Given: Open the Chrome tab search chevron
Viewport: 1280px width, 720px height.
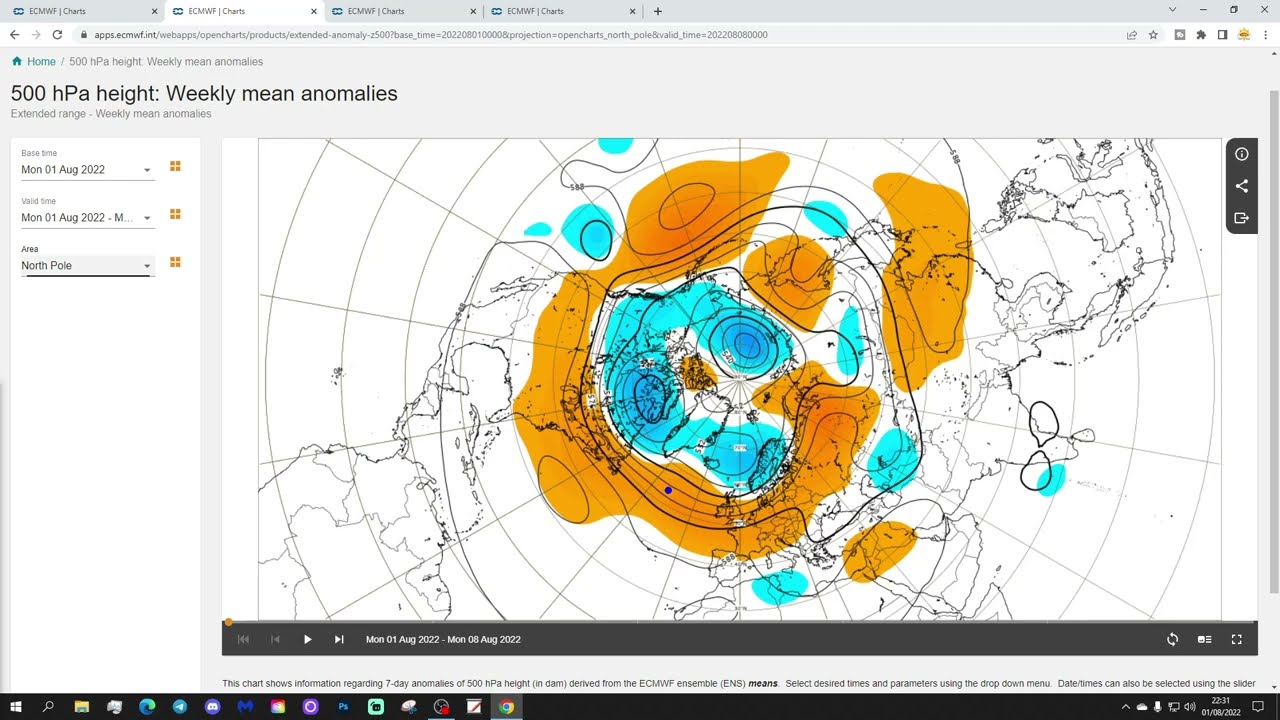Looking at the screenshot, I should (x=1173, y=10).
